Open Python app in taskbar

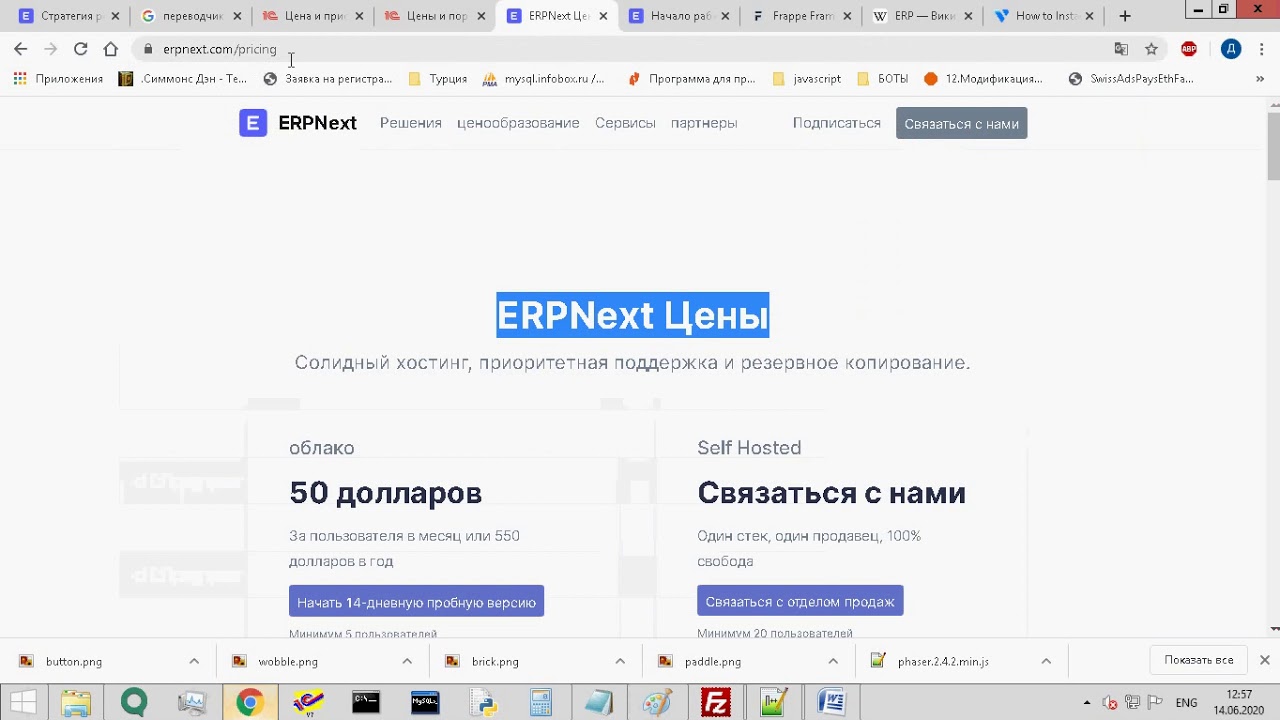[483, 703]
